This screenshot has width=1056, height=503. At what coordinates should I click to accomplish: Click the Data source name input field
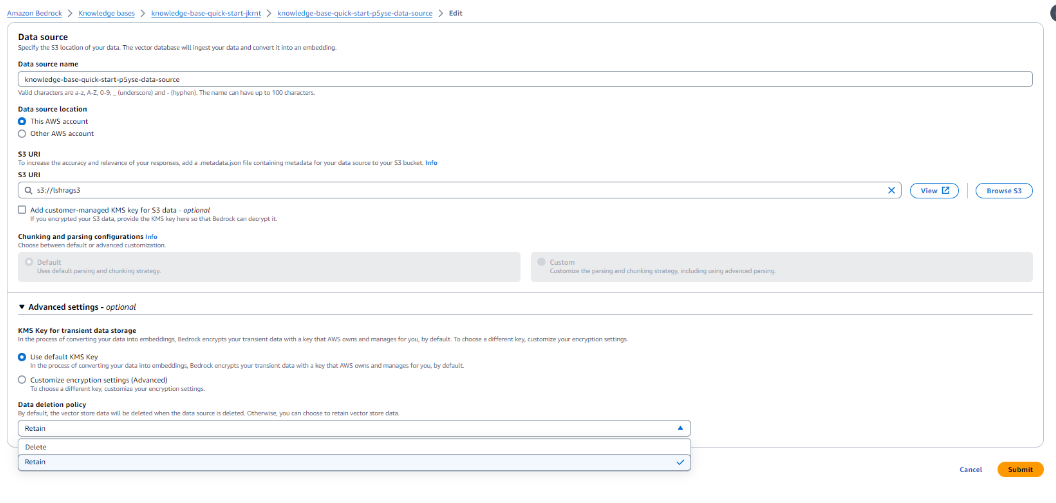[525, 79]
